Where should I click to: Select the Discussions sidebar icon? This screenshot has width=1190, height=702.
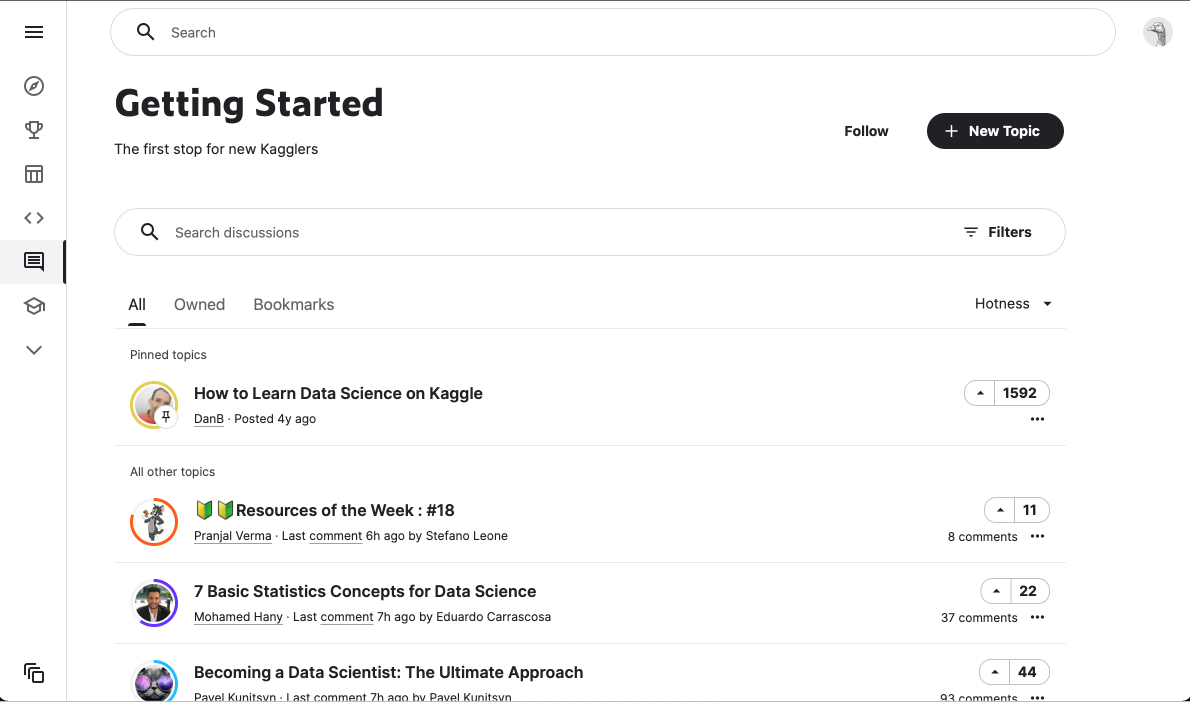click(x=33, y=262)
